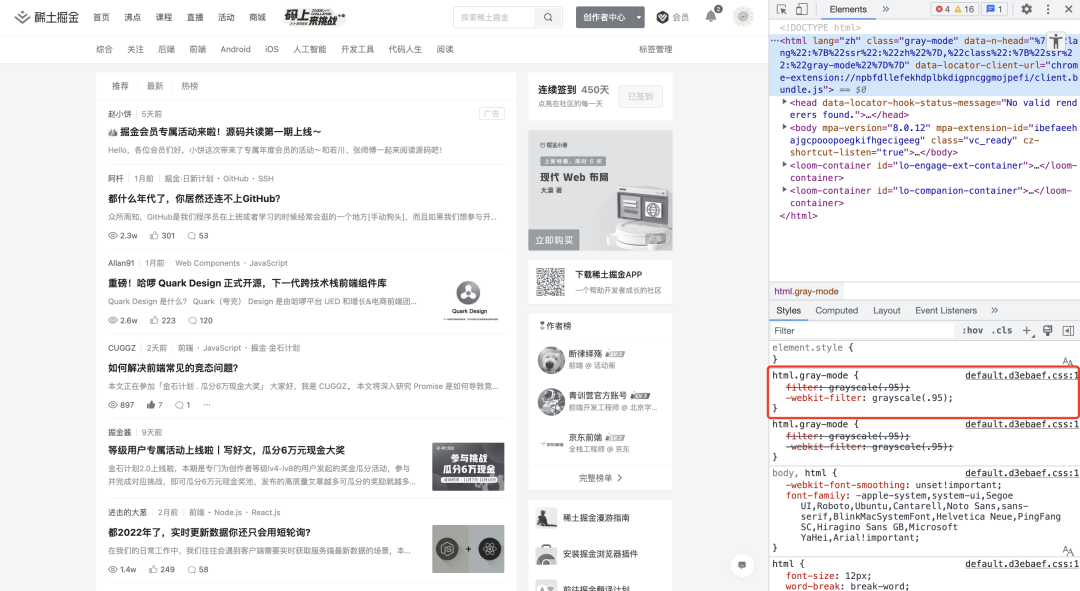This screenshot has width=1080, height=591.
Task: Click the error and warning counter badge
Action: 955,9
